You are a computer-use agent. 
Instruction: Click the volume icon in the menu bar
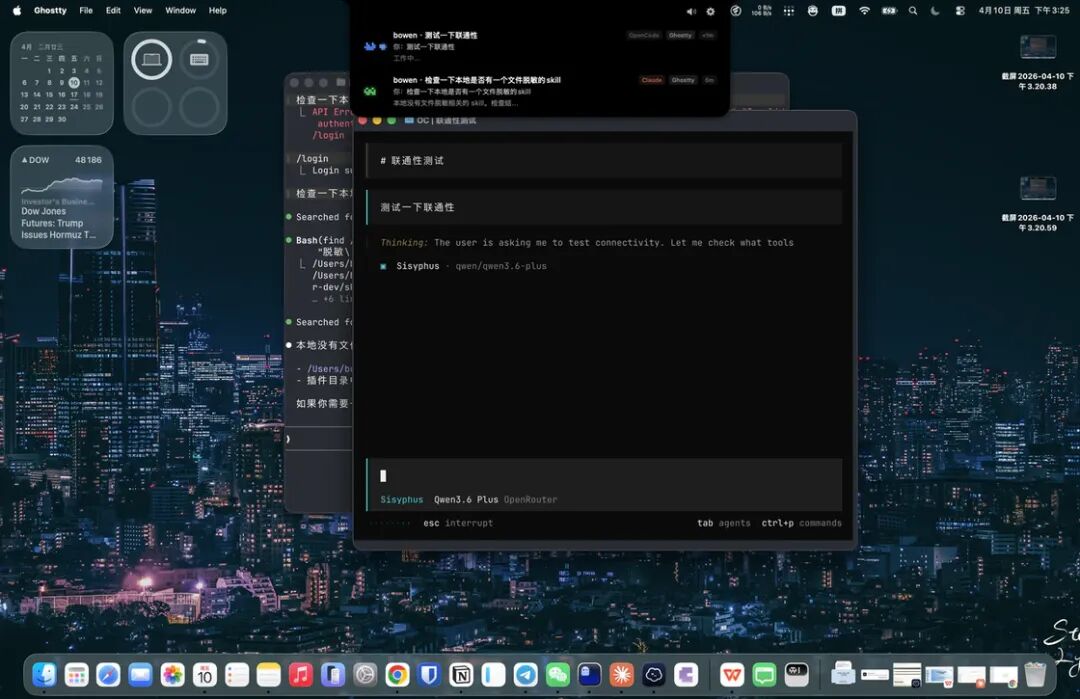(691, 11)
